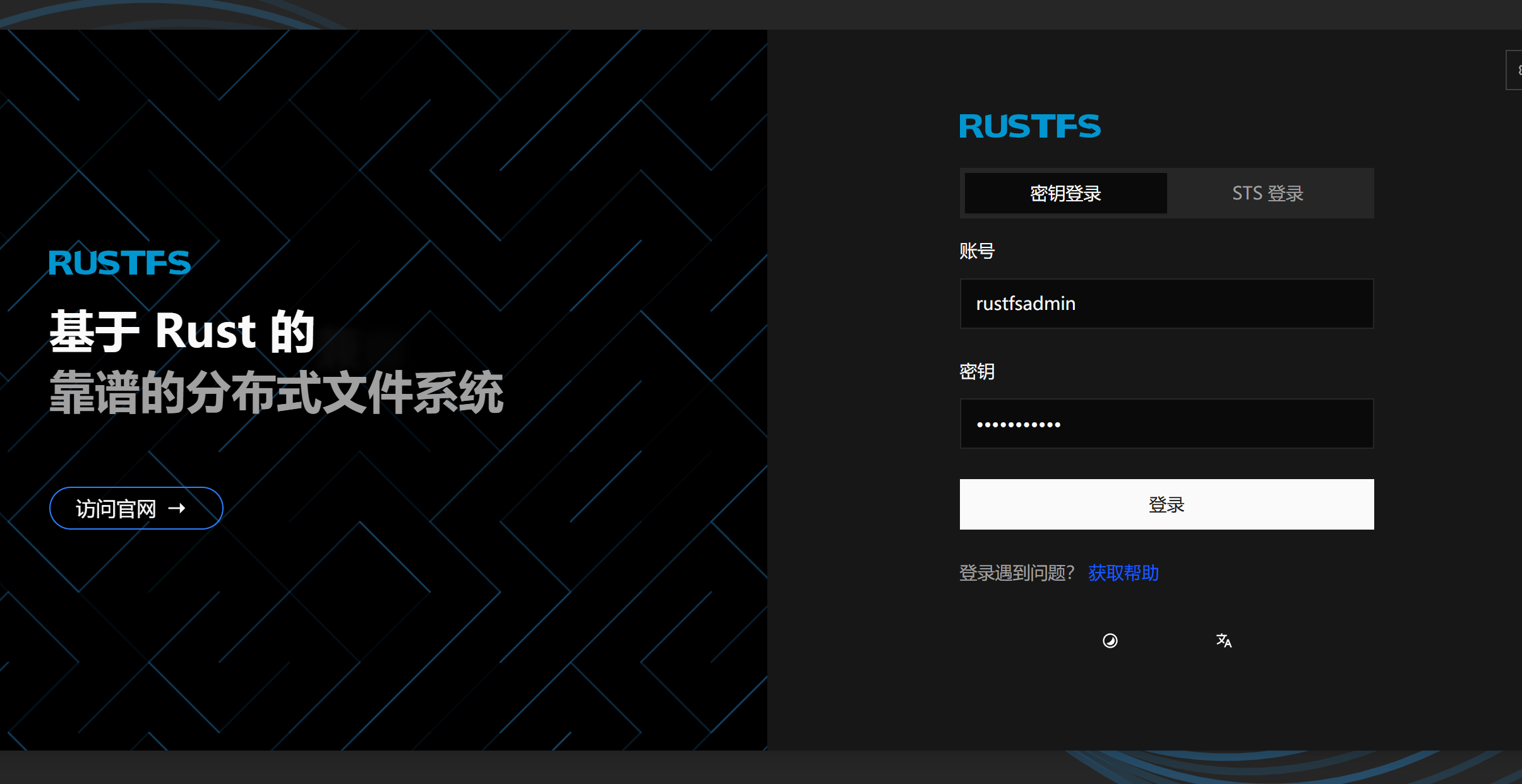Open the partially visible settings button at top-right
The width and height of the screenshot is (1522, 784).
click(1514, 70)
